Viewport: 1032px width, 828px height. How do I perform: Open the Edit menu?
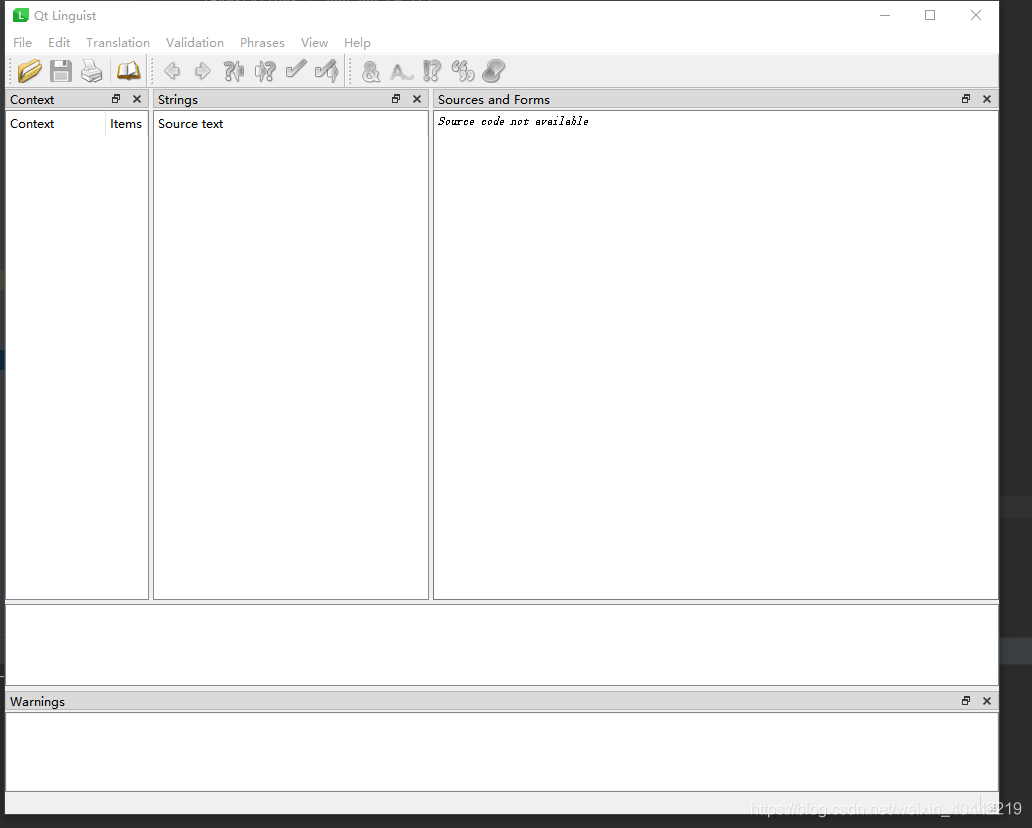[x=59, y=42]
